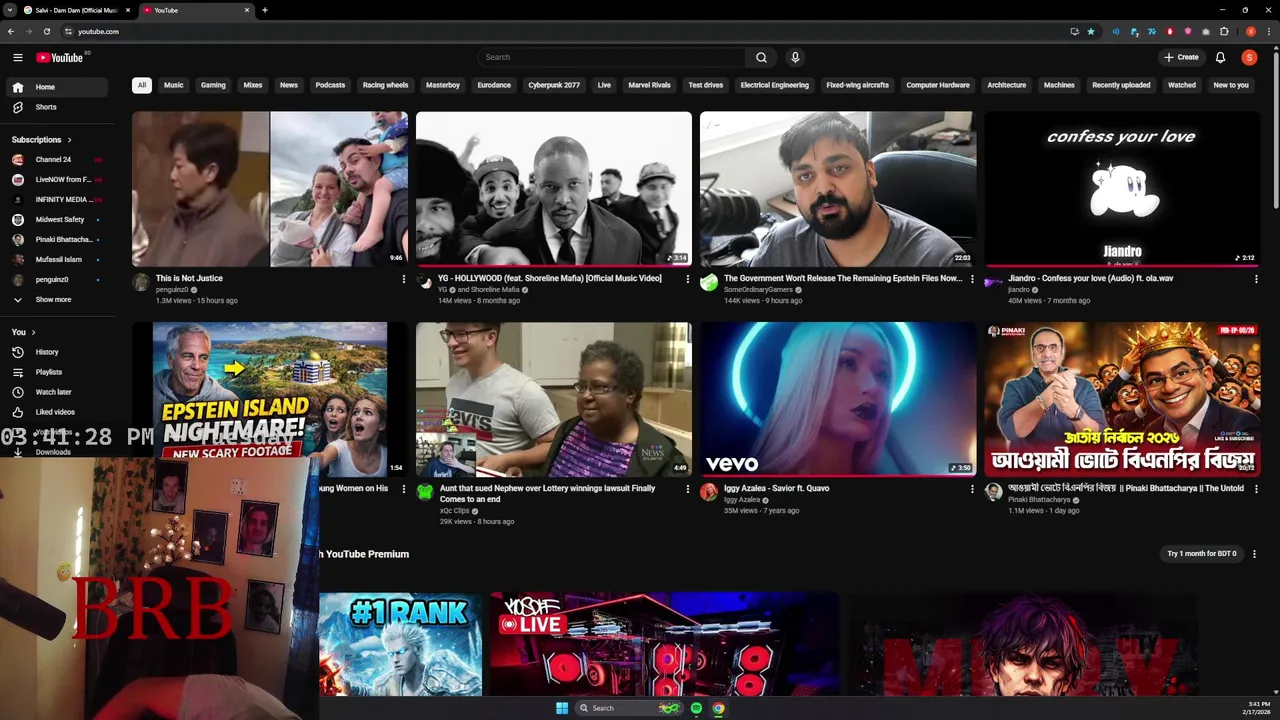Click the Chrome address bar showing youtube.com
The width and height of the screenshot is (1280, 720).
pos(565,31)
